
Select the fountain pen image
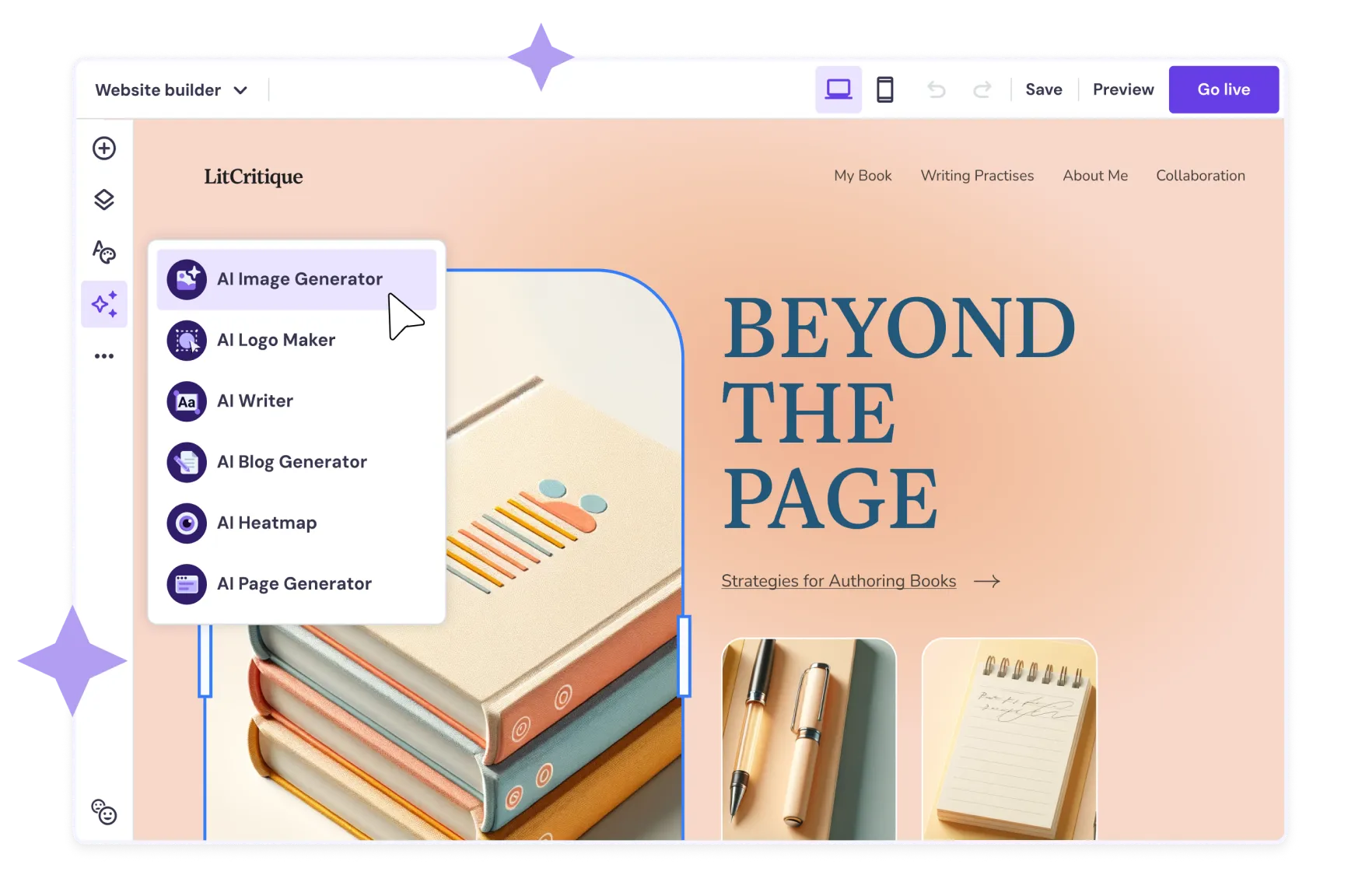click(809, 739)
